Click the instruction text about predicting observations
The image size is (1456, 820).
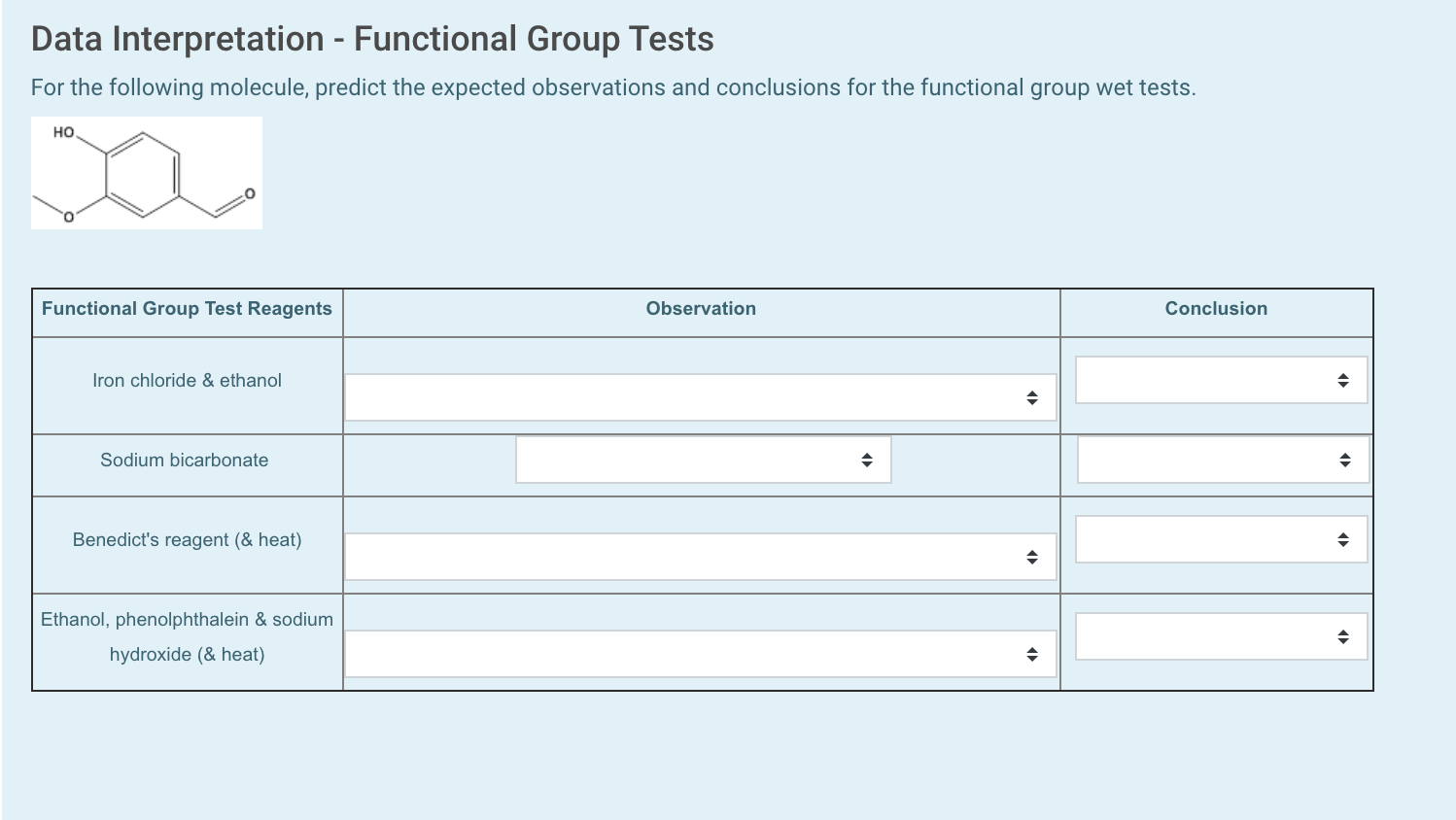[x=612, y=87]
